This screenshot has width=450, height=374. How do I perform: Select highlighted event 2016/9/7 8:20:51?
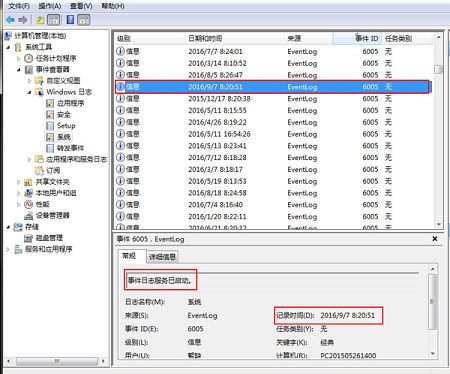(x=272, y=87)
